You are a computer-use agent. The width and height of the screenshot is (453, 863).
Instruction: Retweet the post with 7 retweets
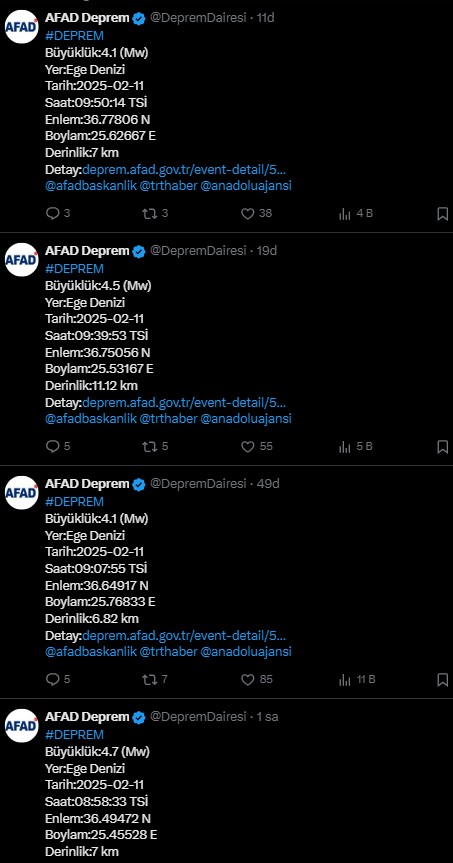(x=155, y=679)
